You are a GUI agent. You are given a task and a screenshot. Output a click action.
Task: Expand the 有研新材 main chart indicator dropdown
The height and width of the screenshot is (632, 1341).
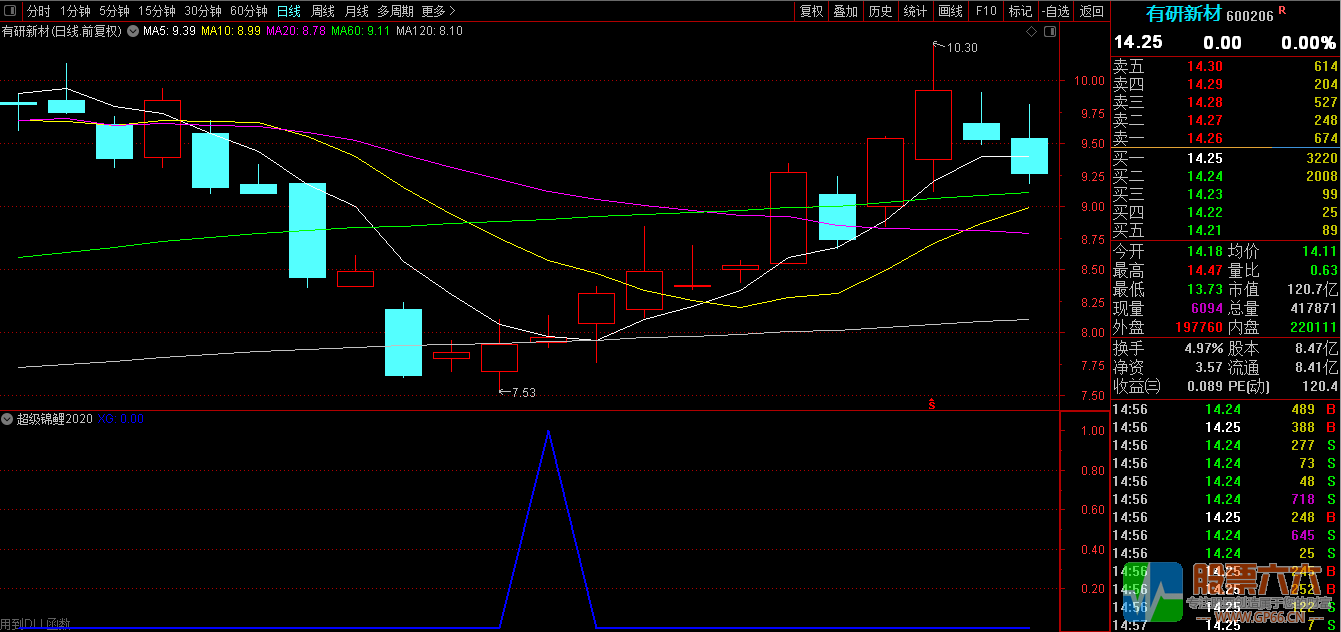tap(132, 31)
